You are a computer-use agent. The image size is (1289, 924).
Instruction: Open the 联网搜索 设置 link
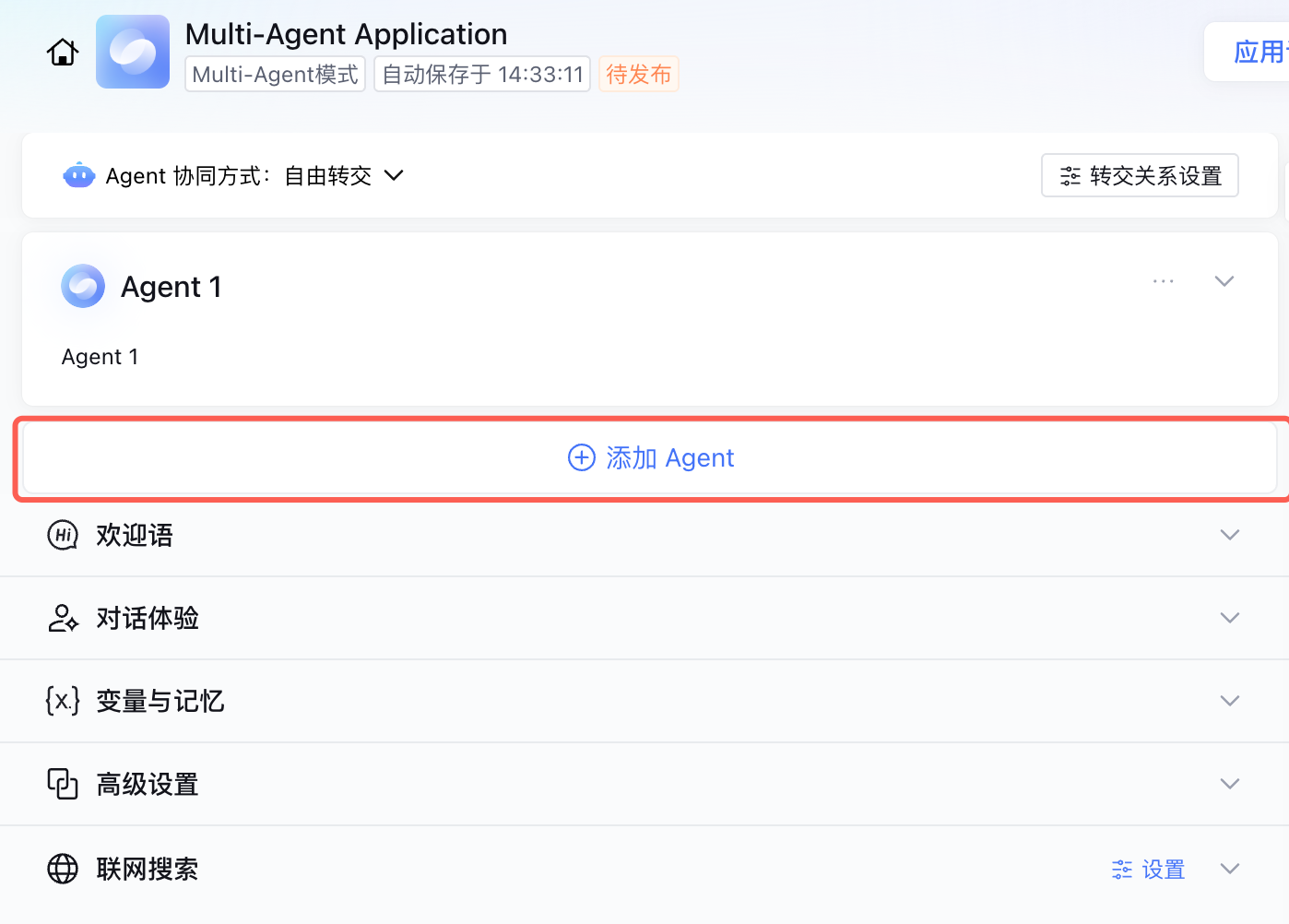[1149, 869]
